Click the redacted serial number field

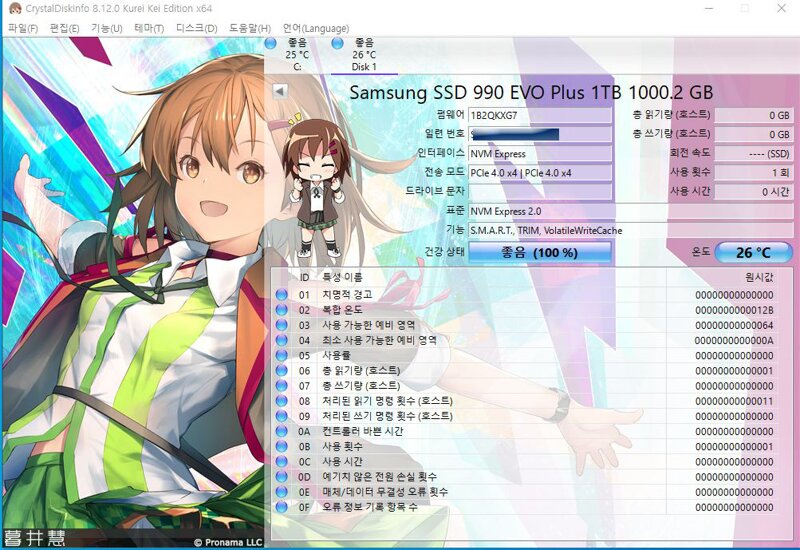[x=540, y=134]
